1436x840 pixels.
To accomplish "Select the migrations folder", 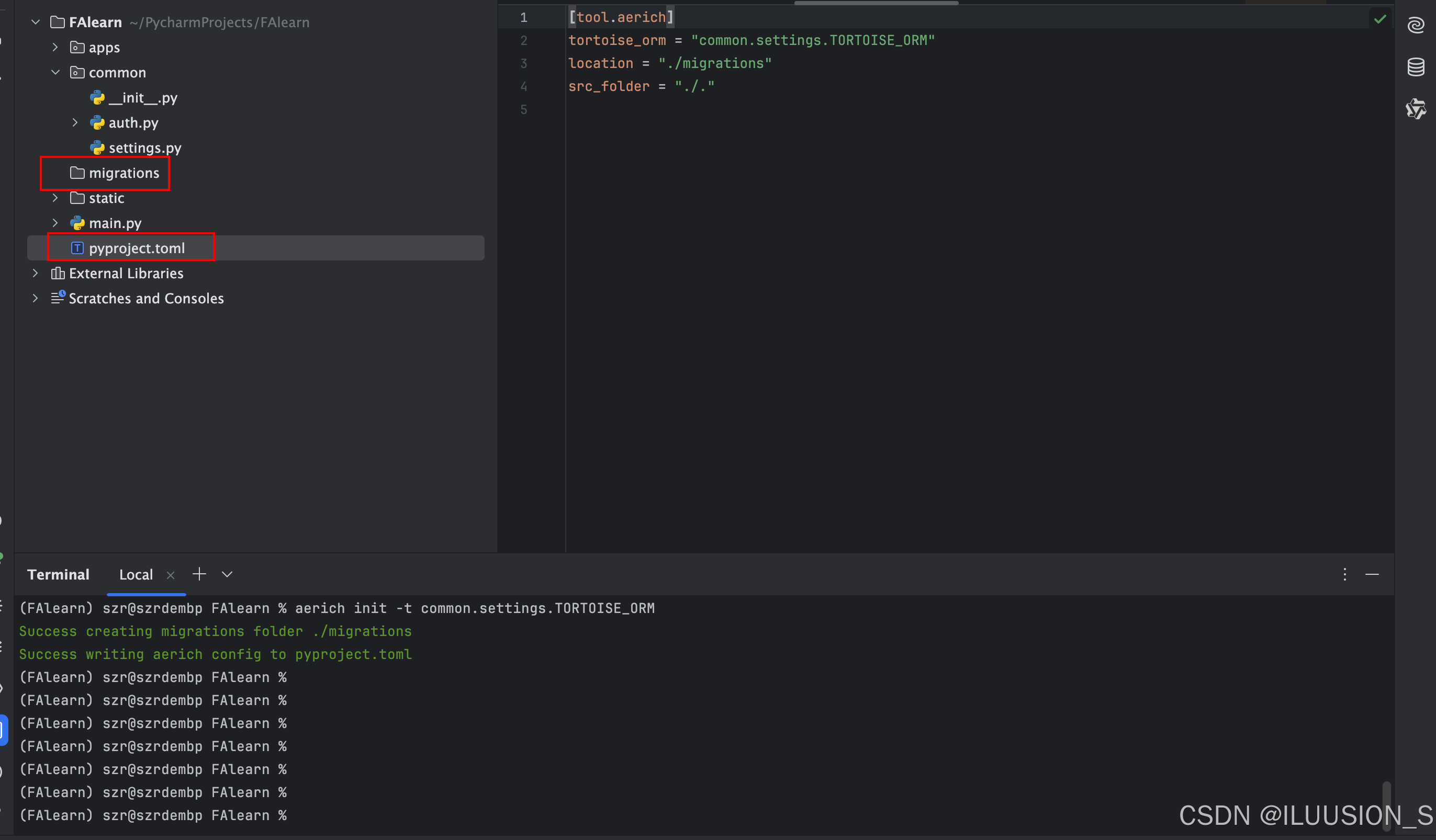I will coord(124,173).
